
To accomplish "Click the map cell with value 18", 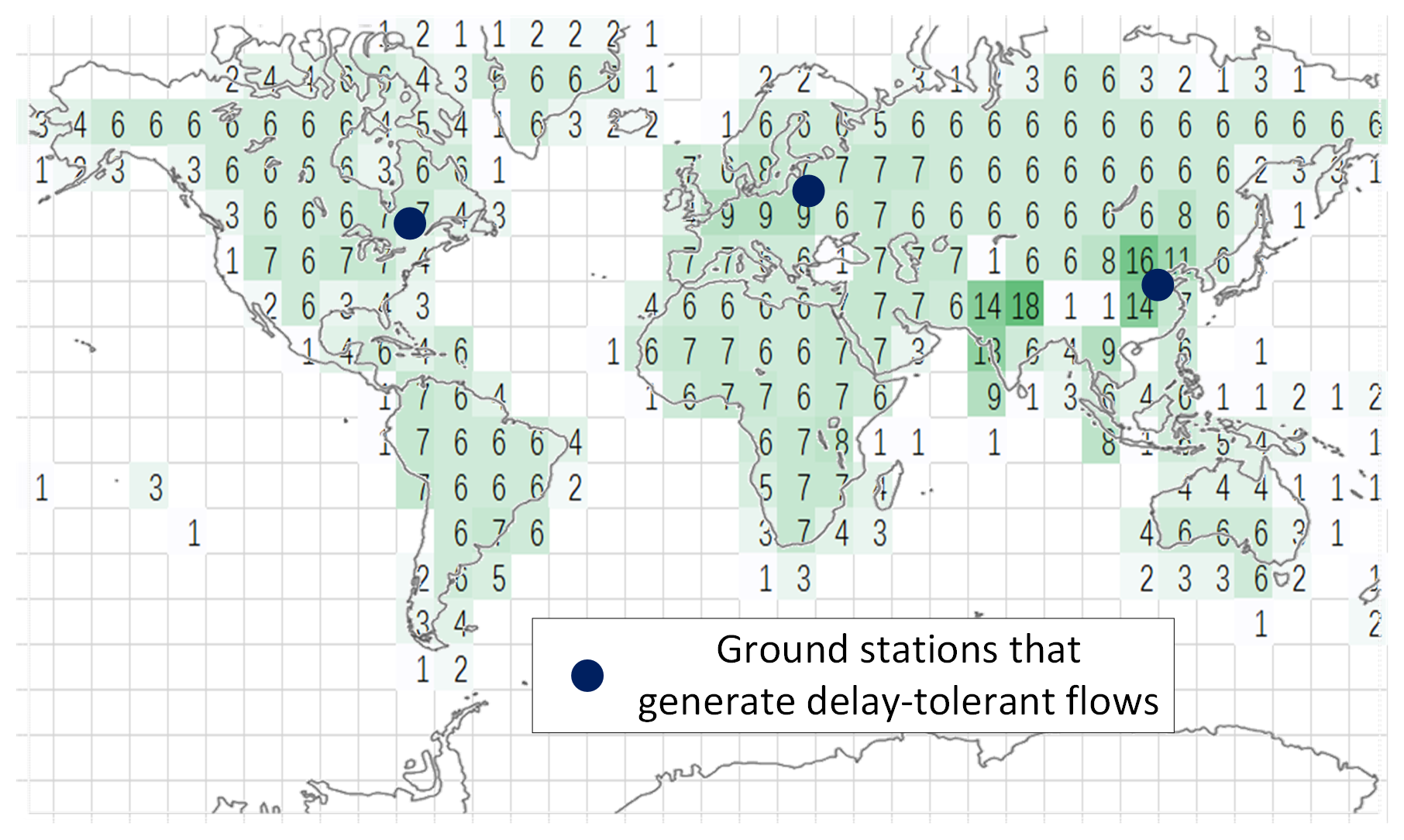I will [x=1025, y=305].
